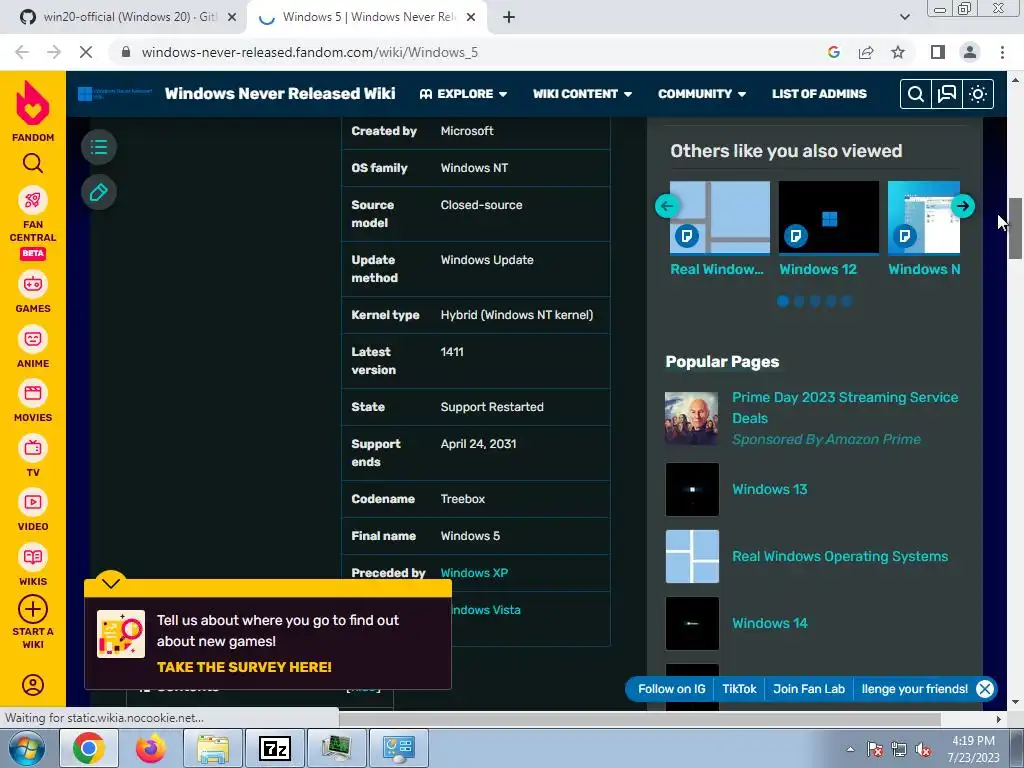Select the Windows 5 wiki tab
This screenshot has height=768, width=1024.
366,17
